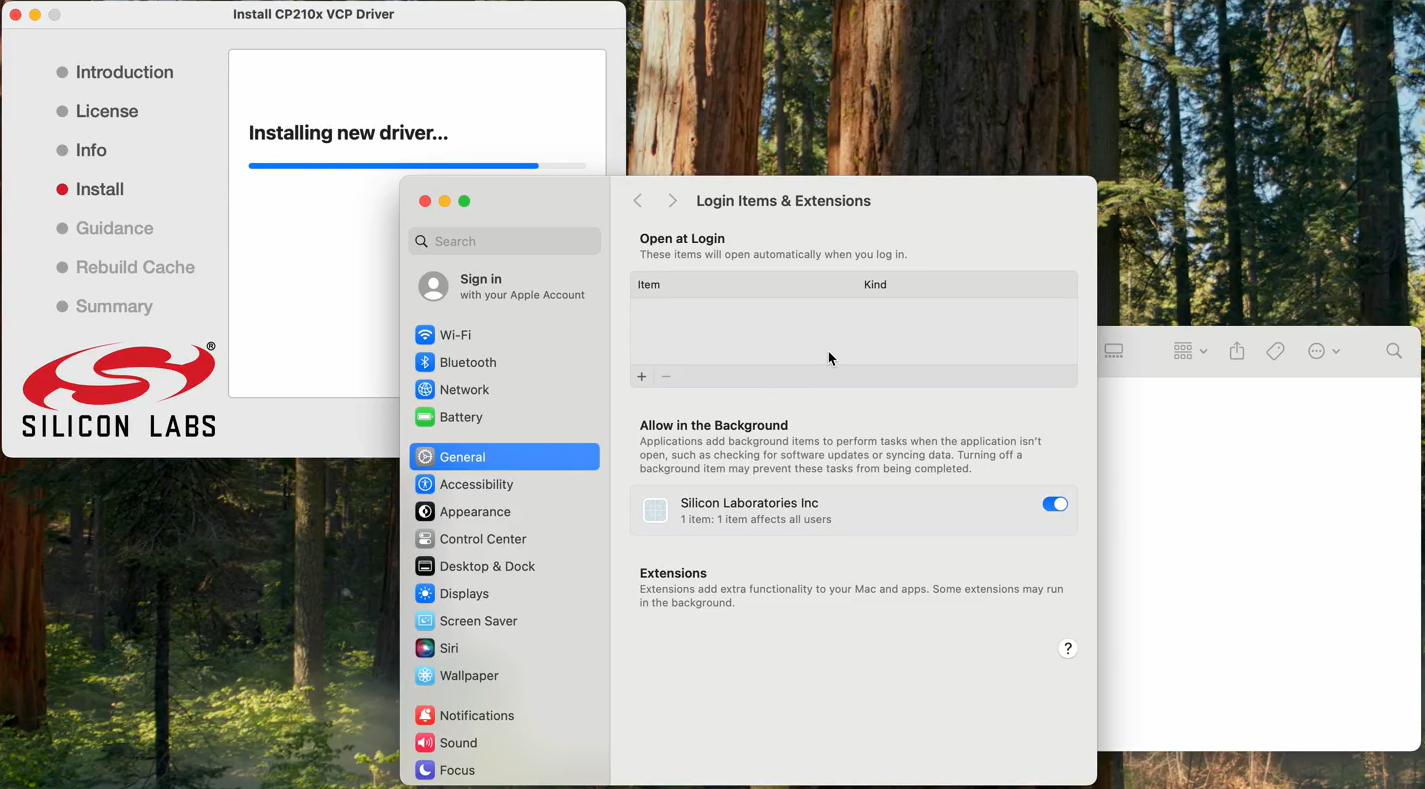Click the installer progress bar
The height and width of the screenshot is (789, 1425).
pos(417,166)
